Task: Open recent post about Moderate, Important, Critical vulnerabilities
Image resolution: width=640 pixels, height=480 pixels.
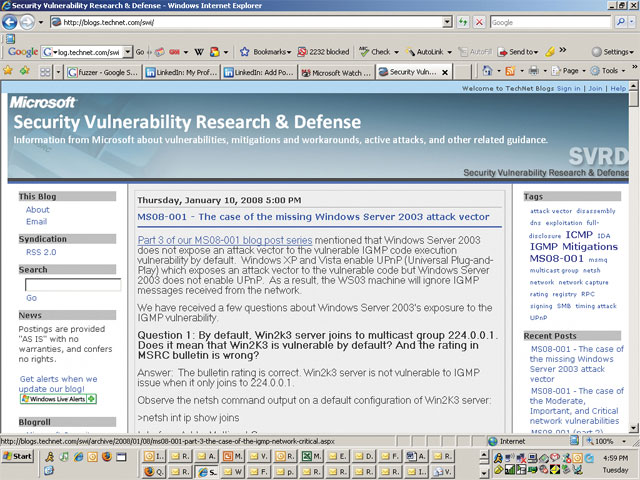Action: click(576, 406)
